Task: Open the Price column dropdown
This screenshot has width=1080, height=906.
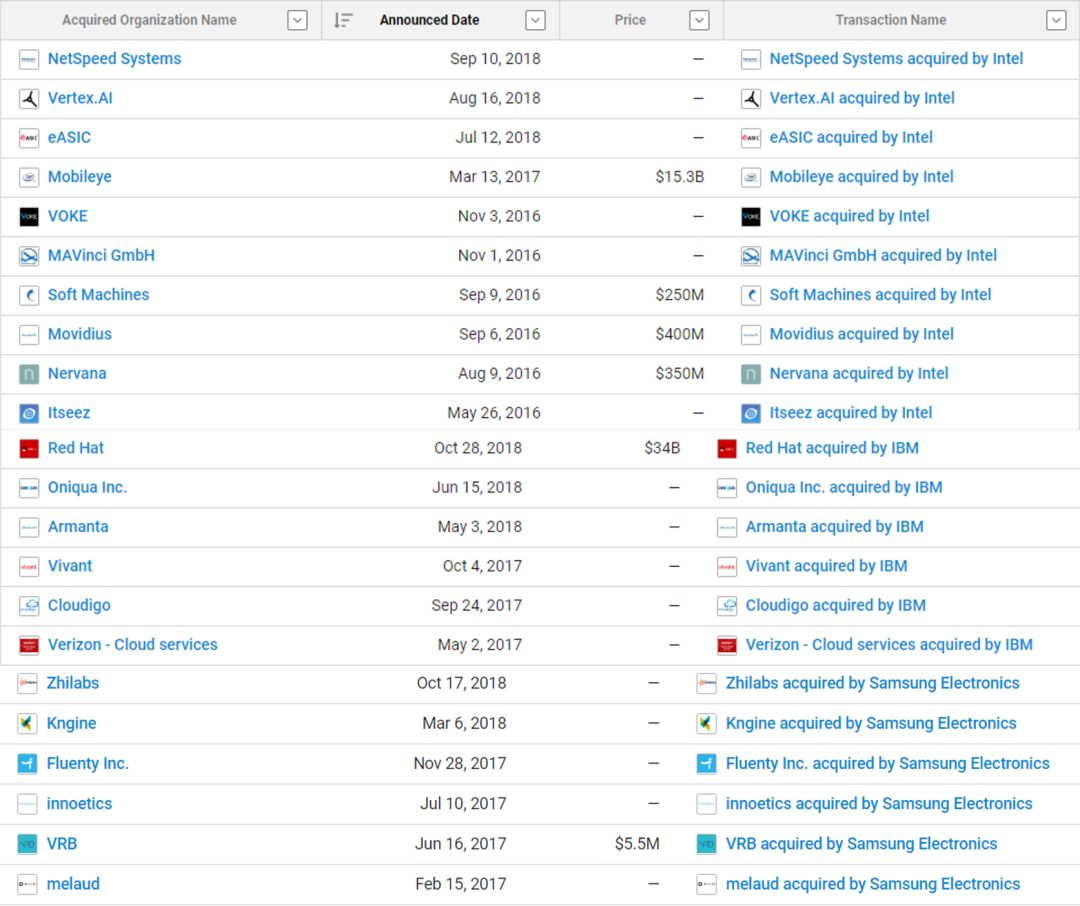Action: point(699,21)
